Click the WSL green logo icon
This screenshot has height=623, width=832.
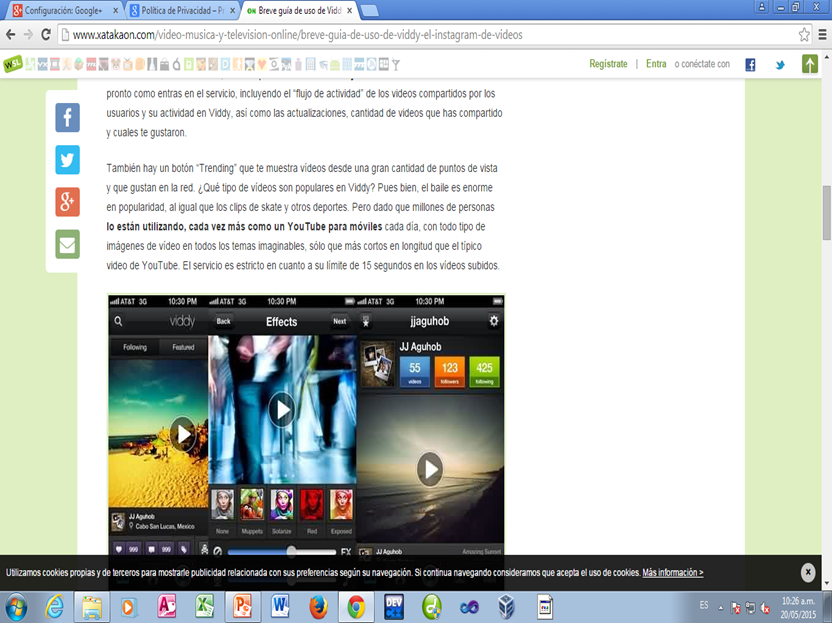pos(13,64)
